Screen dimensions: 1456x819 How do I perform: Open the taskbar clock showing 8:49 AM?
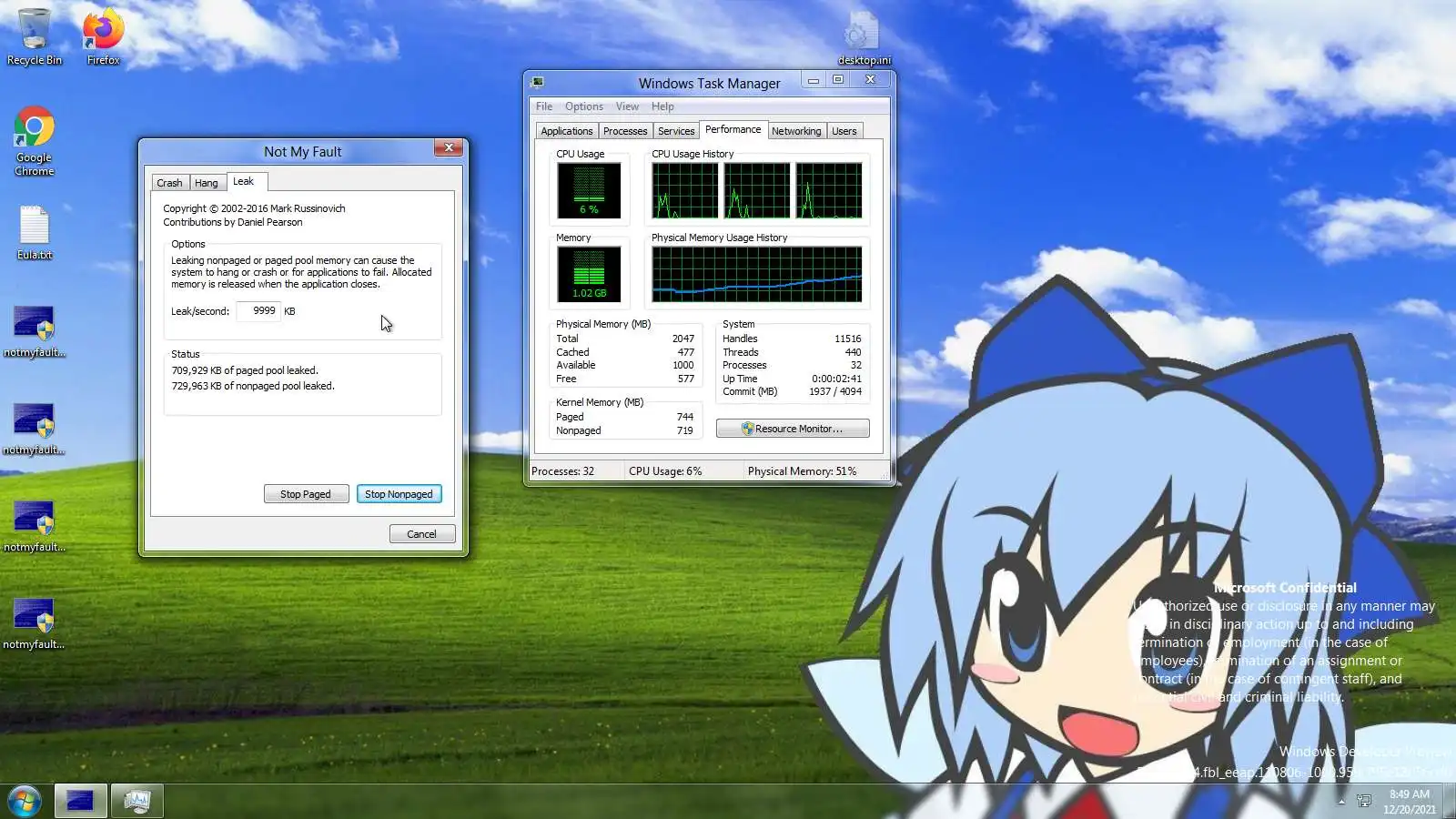click(x=1410, y=802)
